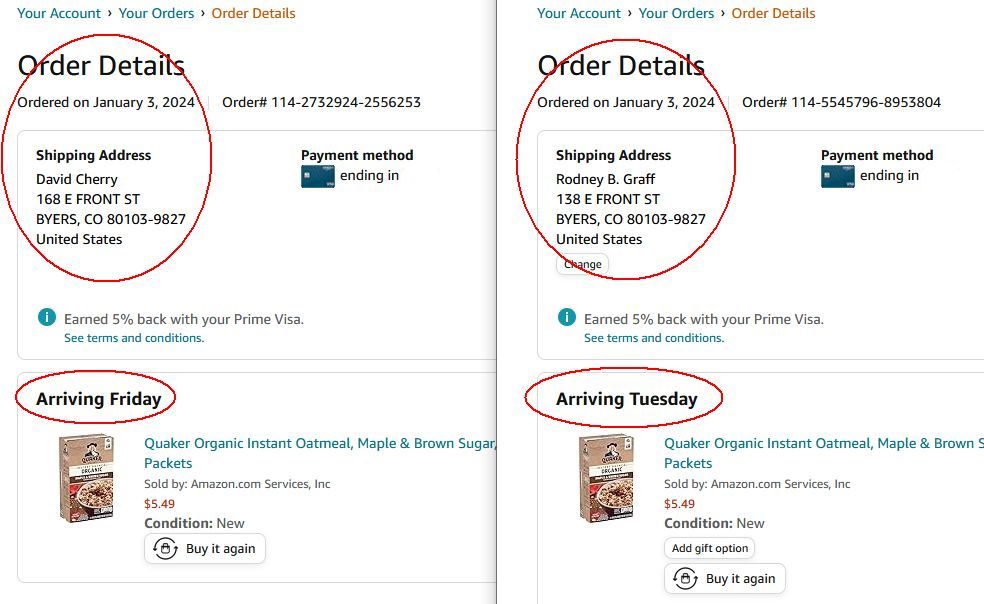Open the Quaker Oatmeal title link in the Arriving Tuesday order

pyautogui.click(x=820, y=444)
